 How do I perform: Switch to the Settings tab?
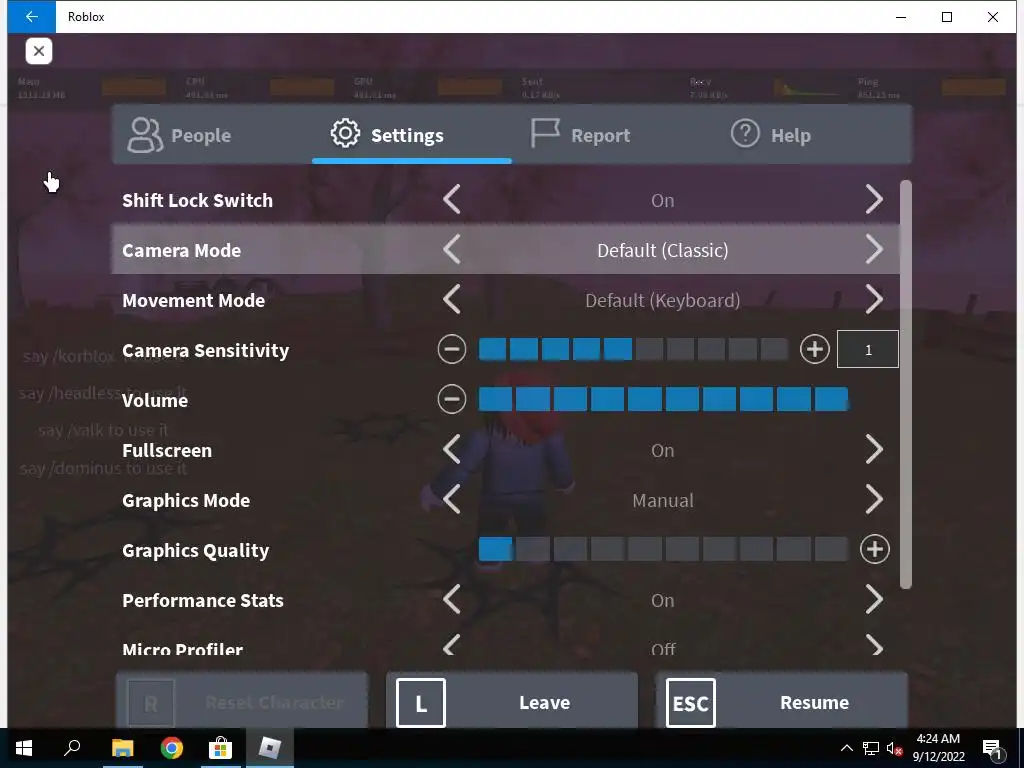pyautogui.click(x=412, y=135)
